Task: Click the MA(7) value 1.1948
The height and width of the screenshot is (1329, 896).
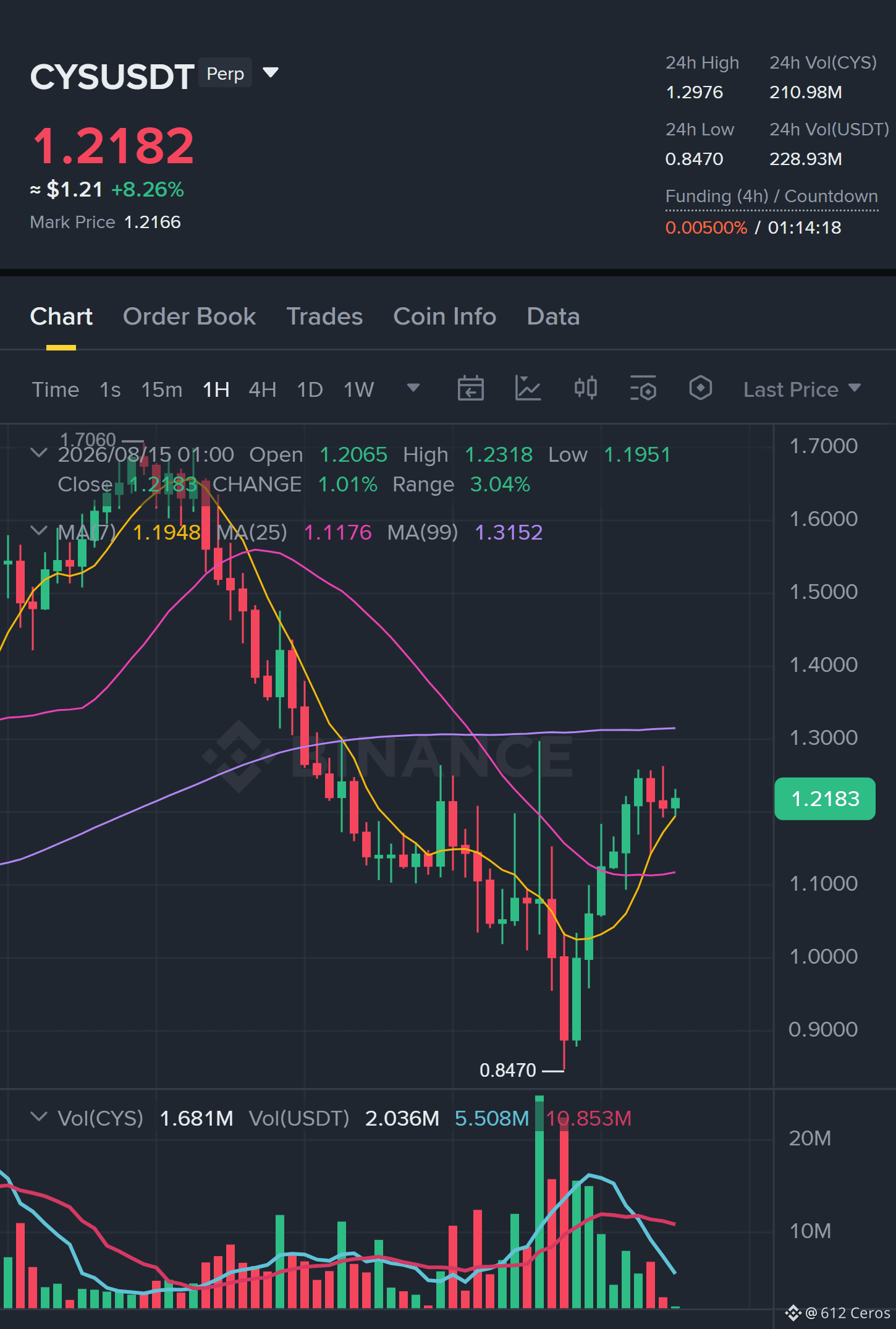Action: pos(167,532)
